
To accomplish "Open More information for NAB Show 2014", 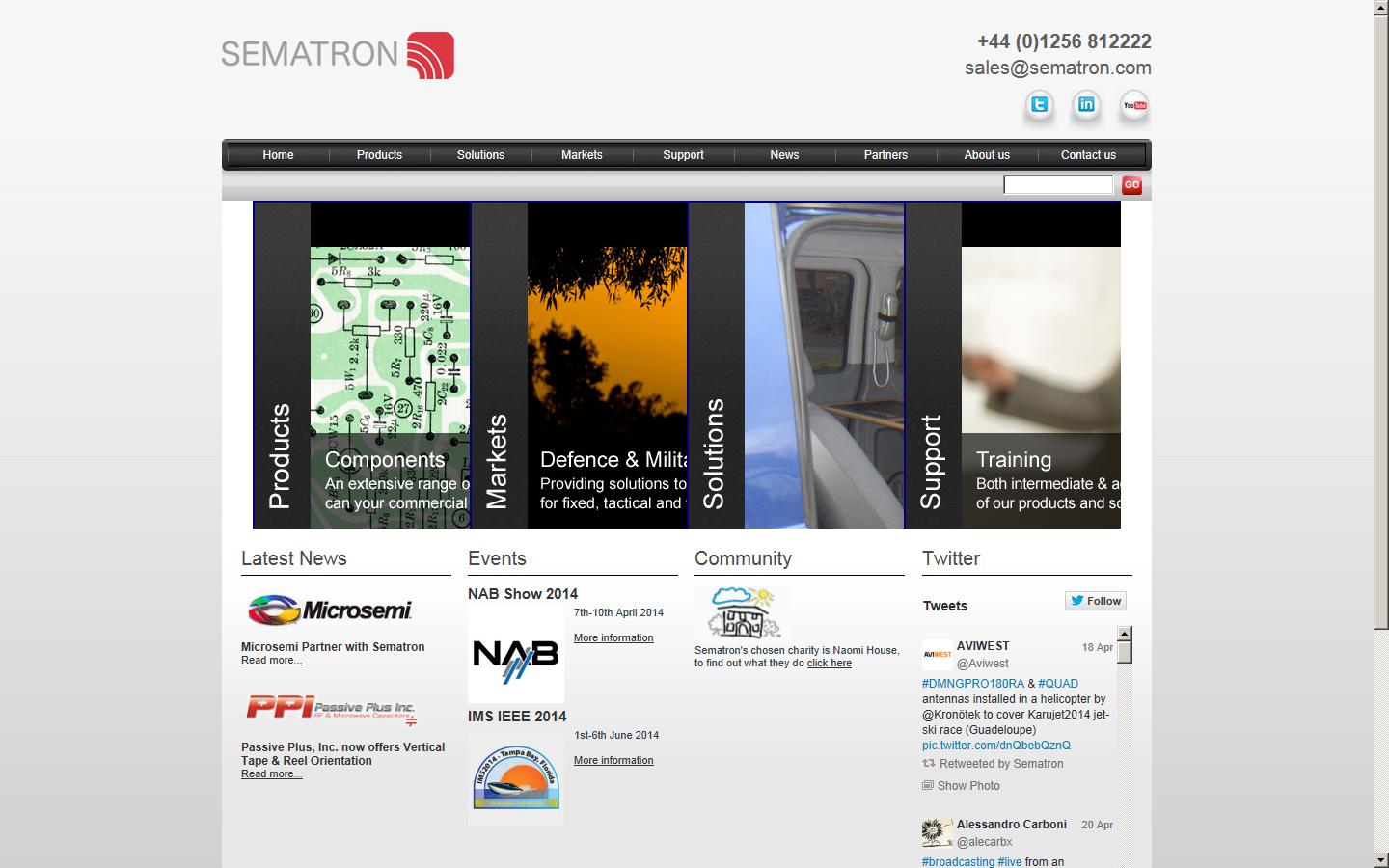I will pos(613,637).
